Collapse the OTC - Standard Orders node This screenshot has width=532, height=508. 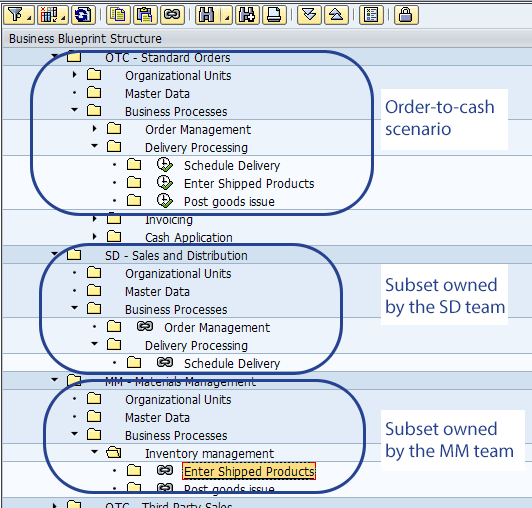point(54,56)
